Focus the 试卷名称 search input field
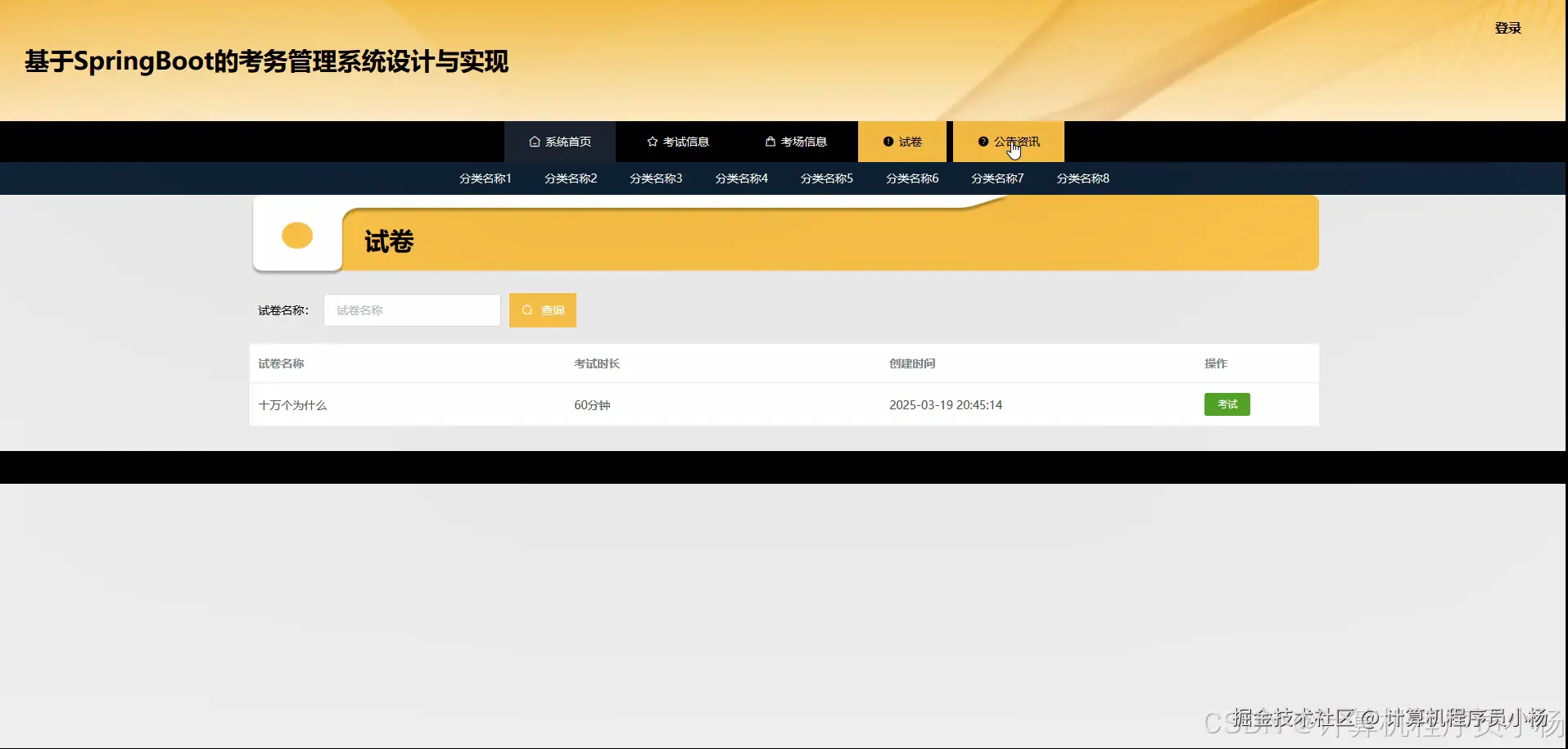This screenshot has height=749, width=1568. click(412, 310)
